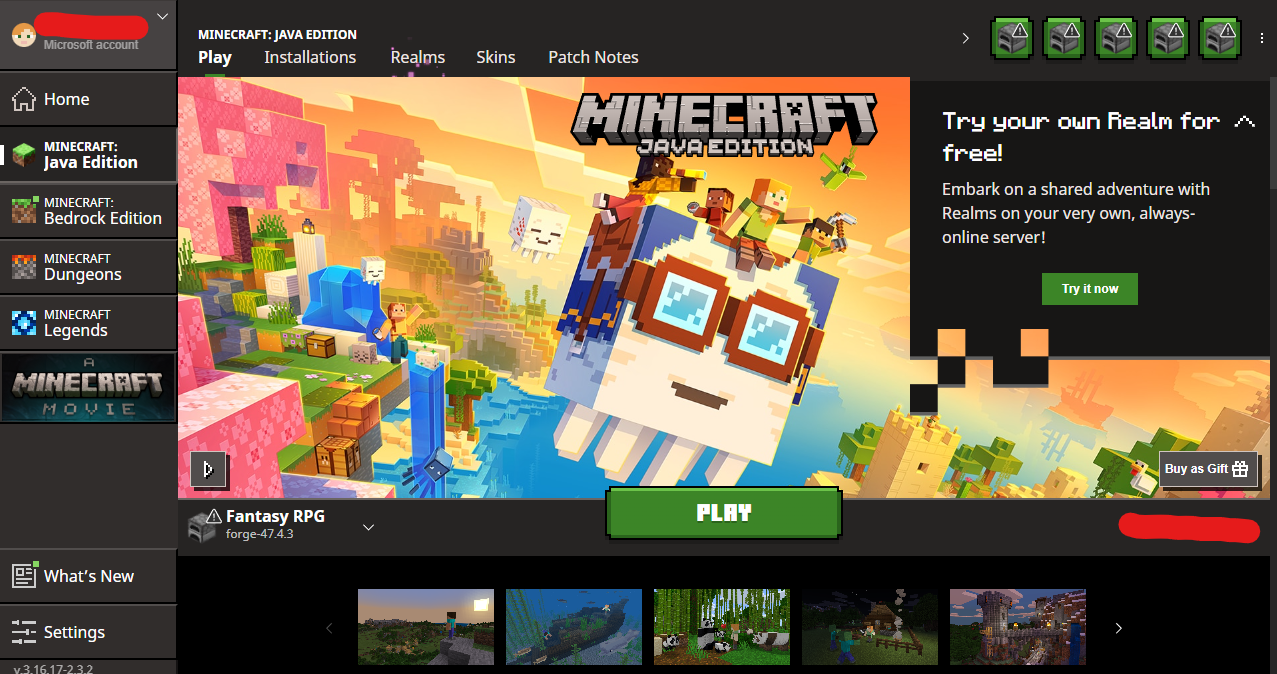Screen dimensions: 1277x674
Task: Click the green PLAY button
Action: [x=724, y=513]
